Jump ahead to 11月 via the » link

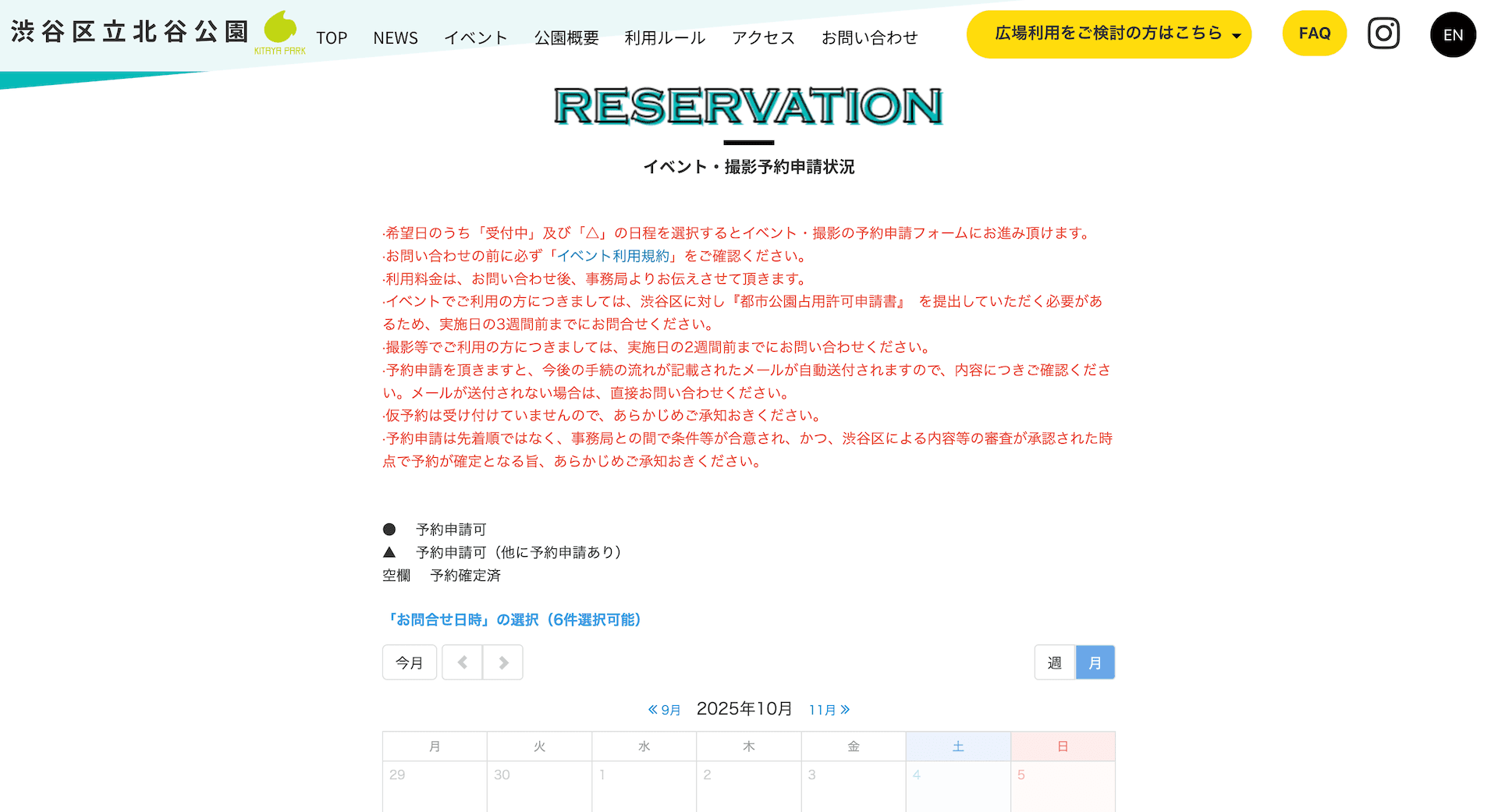coord(829,710)
